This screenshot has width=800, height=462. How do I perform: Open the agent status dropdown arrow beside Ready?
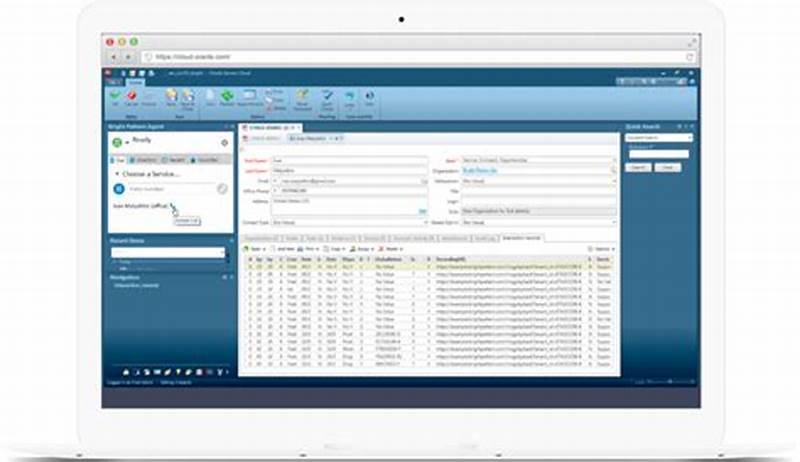[x=128, y=143]
